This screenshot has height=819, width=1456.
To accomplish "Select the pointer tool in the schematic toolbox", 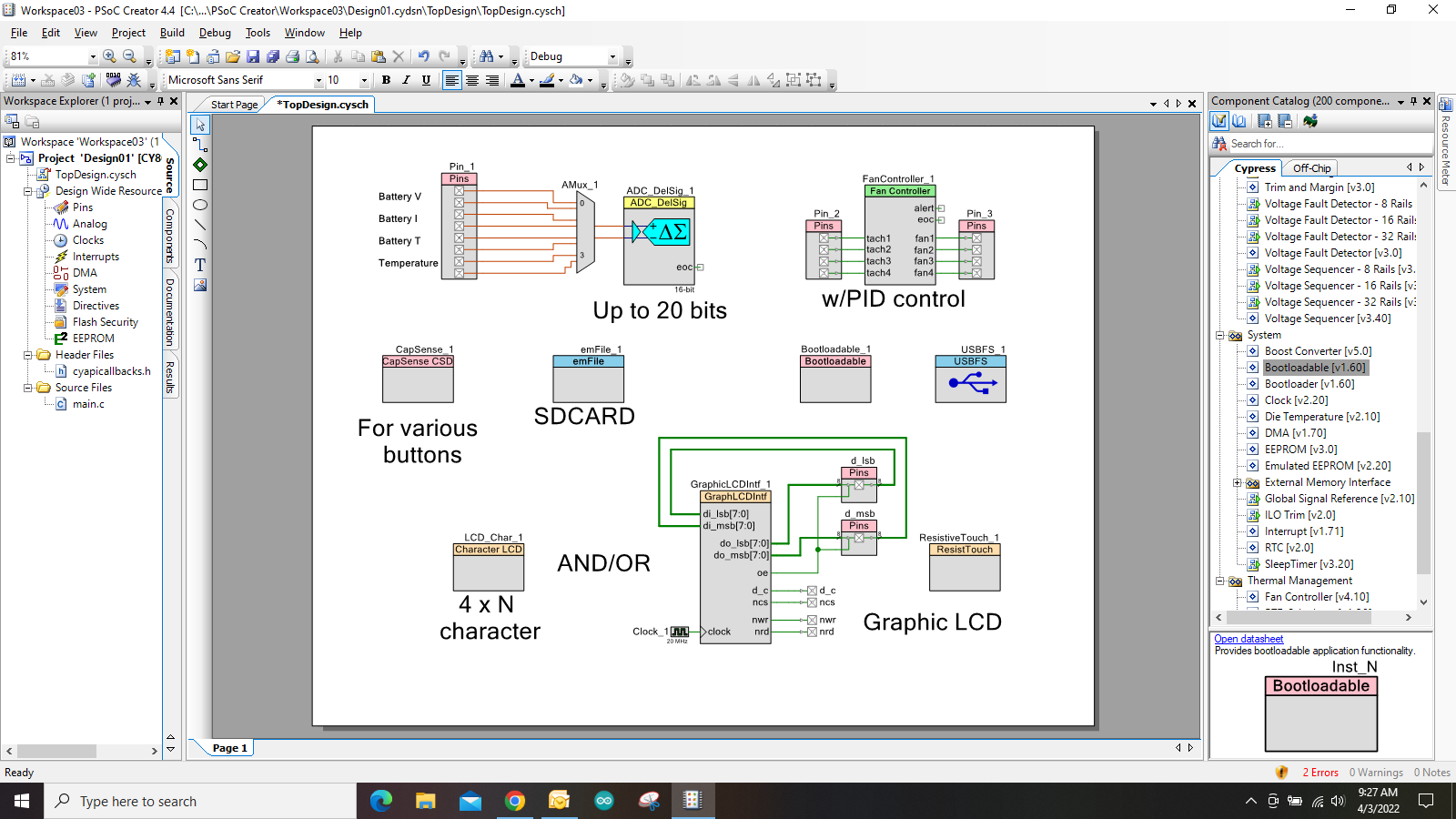I will (x=200, y=125).
